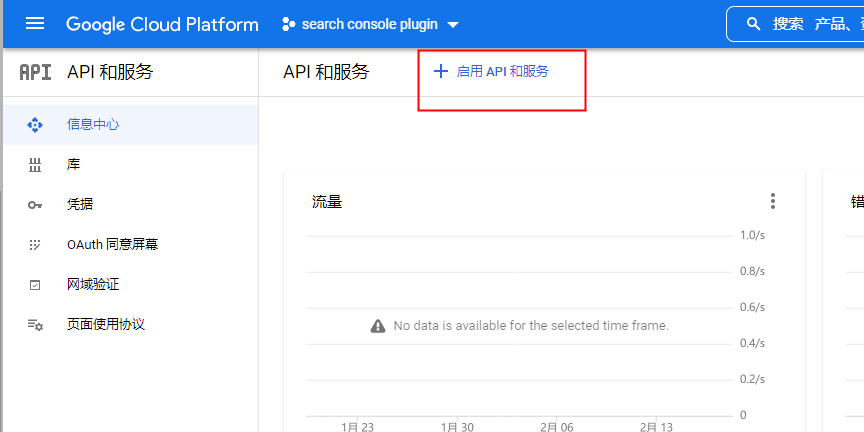Click the OAuth 同意屏幕 dots icon
The width and height of the screenshot is (864, 432).
coord(35,245)
